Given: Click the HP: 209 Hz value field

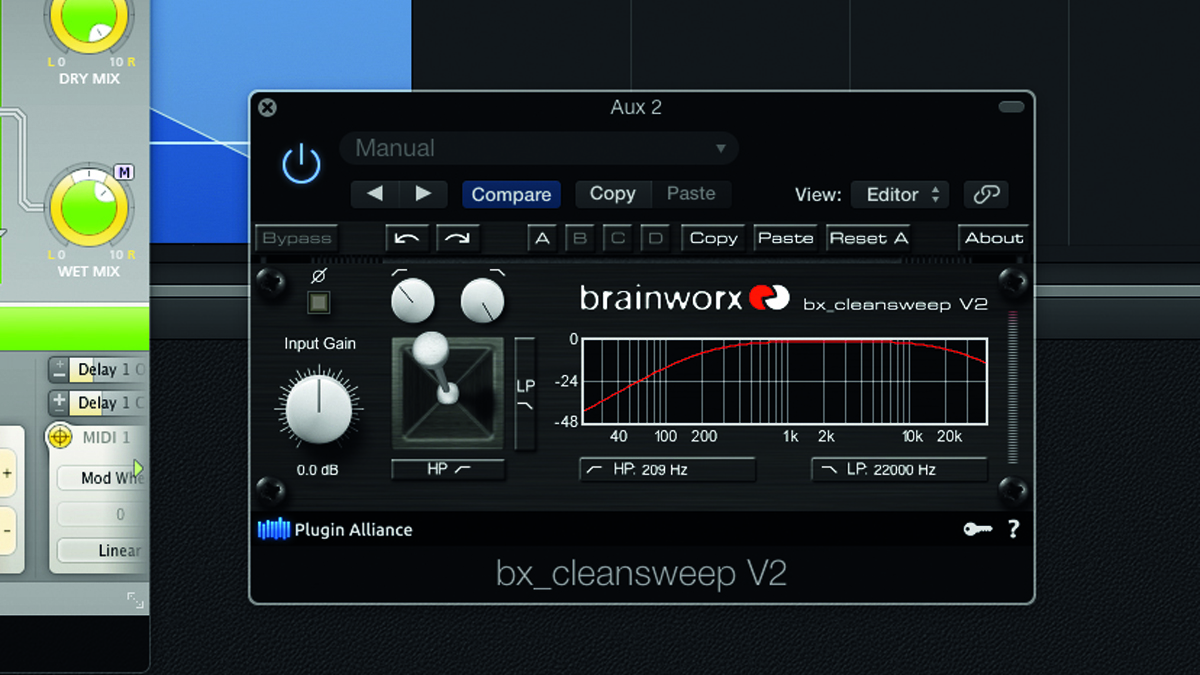Looking at the screenshot, I should click(x=667, y=469).
